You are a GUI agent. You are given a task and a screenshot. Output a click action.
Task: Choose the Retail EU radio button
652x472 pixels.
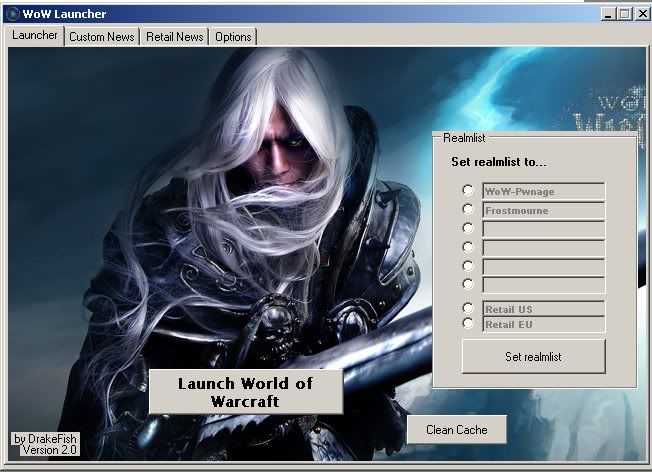(x=468, y=323)
